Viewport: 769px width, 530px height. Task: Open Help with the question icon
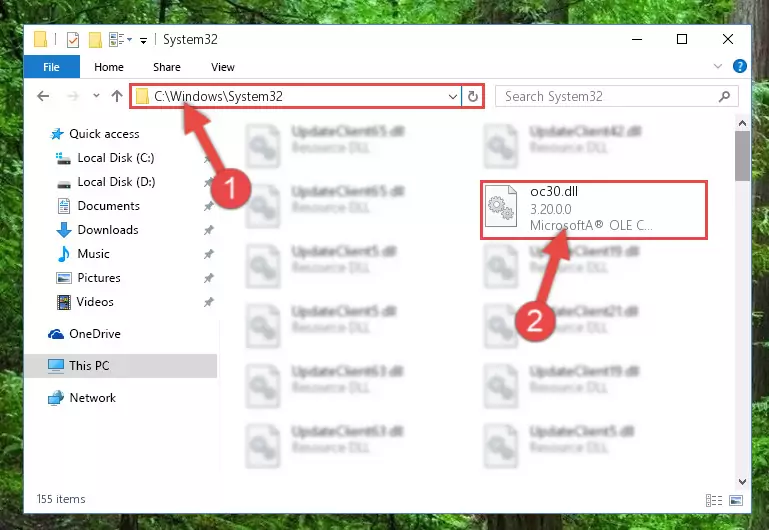tap(740, 66)
